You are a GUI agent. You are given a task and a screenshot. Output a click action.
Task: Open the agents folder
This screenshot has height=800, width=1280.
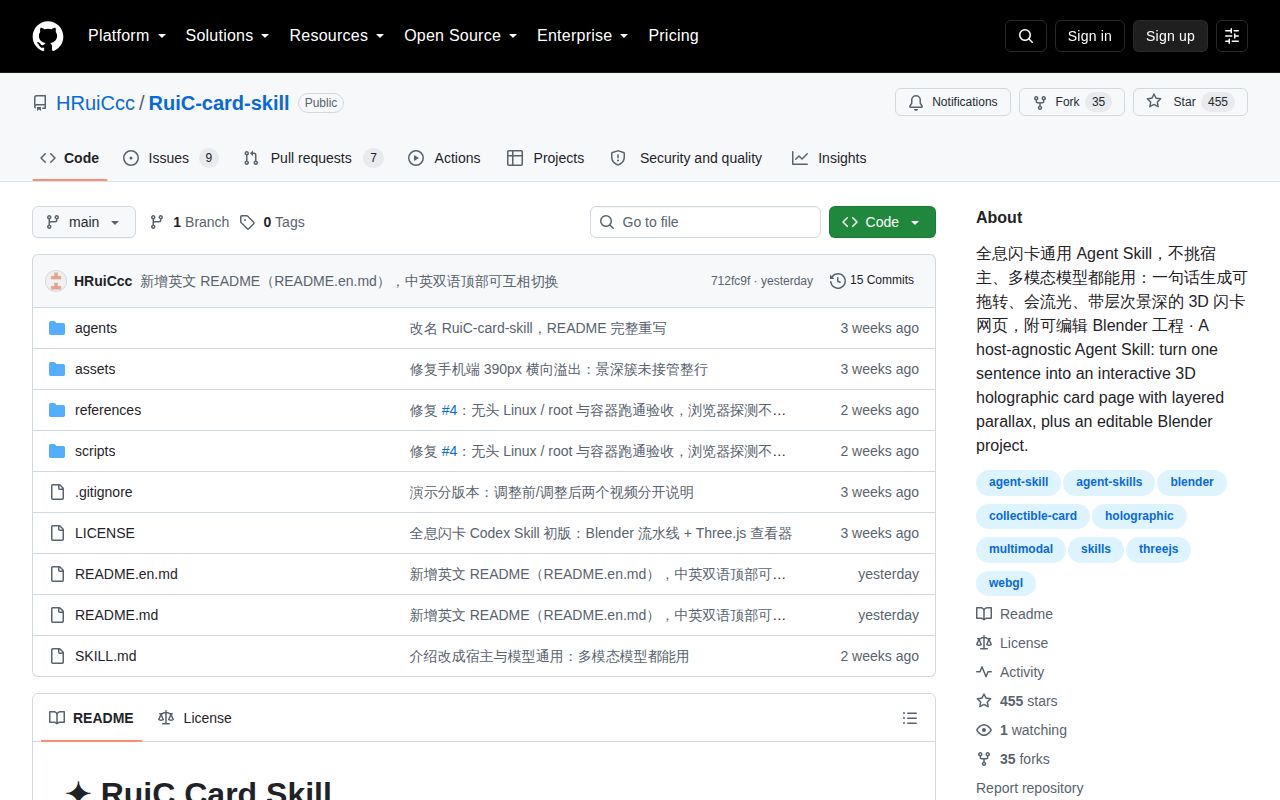(96, 328)
